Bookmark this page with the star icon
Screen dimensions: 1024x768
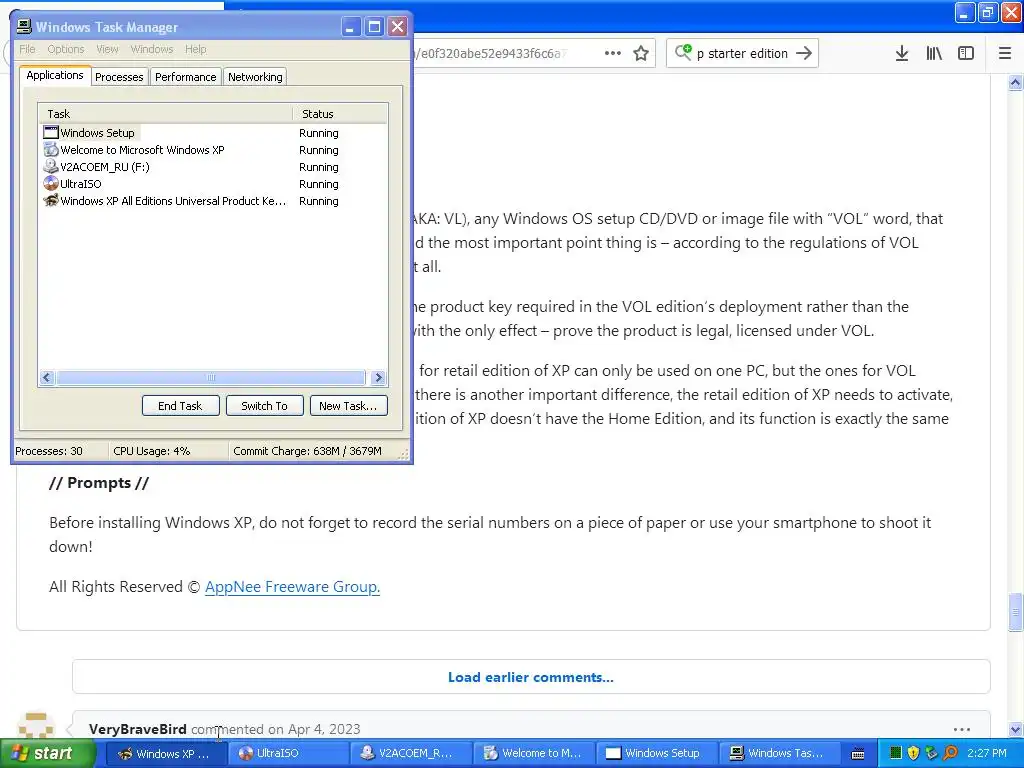coord(641,54)
